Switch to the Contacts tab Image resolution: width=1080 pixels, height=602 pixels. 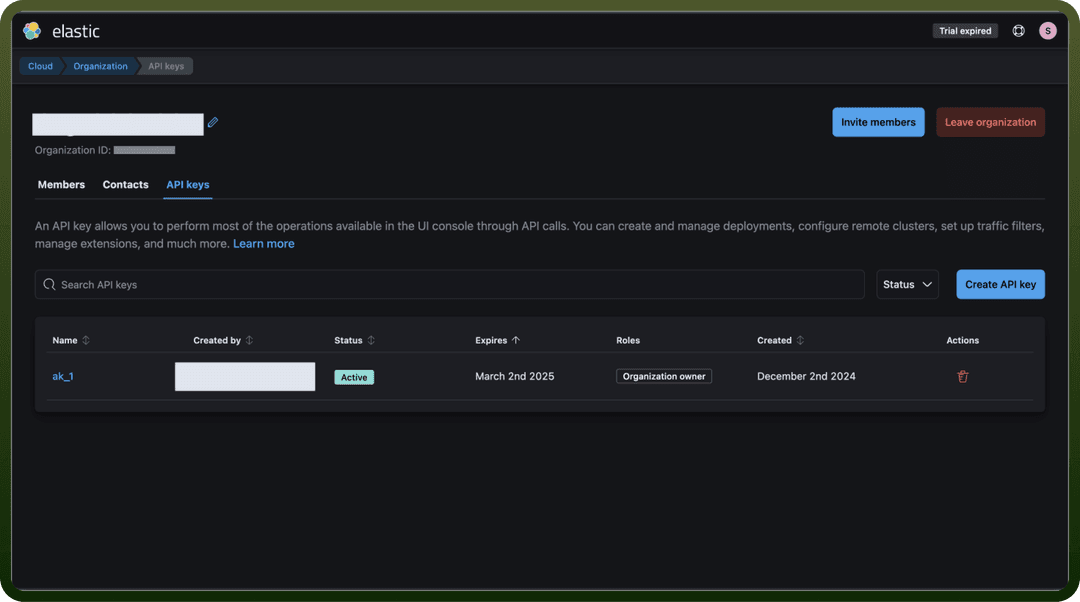click(125, 185)
